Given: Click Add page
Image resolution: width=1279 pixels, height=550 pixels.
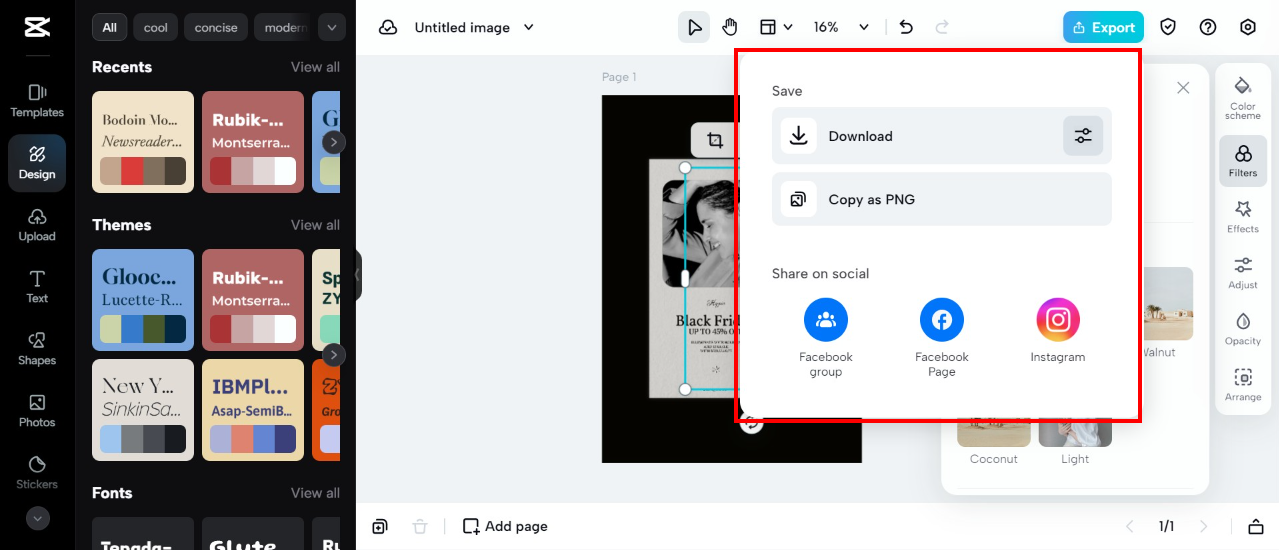Looking at the screenshot, I should click(505, 526).
